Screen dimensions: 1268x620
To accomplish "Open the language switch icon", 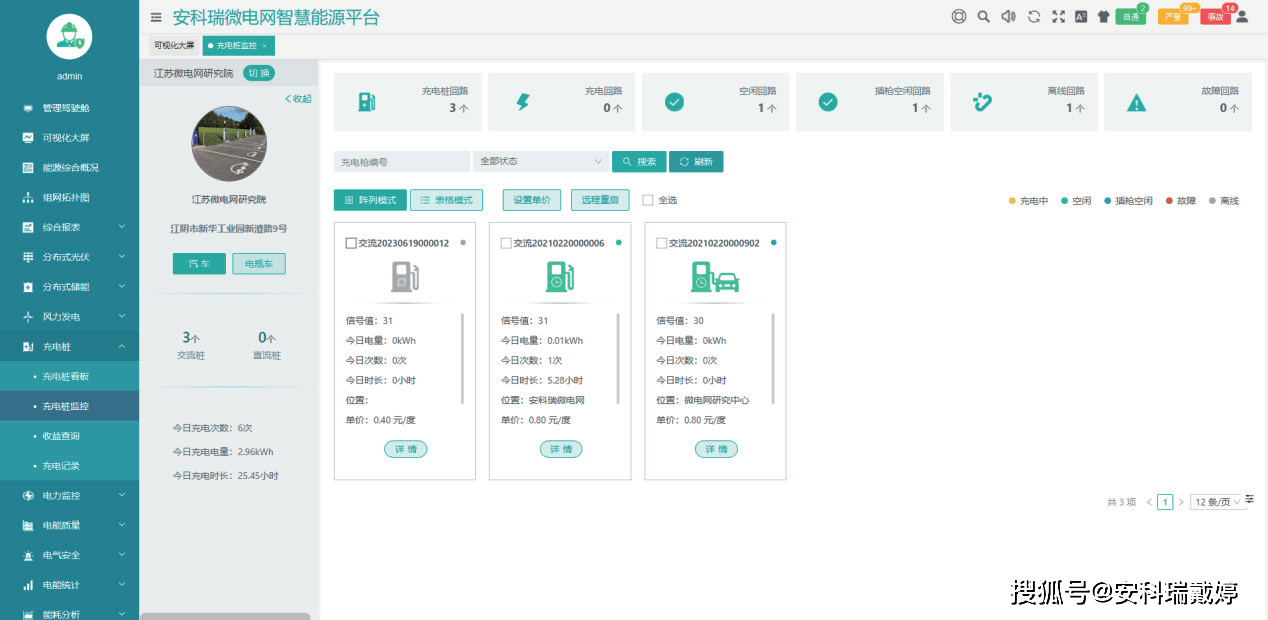I will click(1081, 16).
